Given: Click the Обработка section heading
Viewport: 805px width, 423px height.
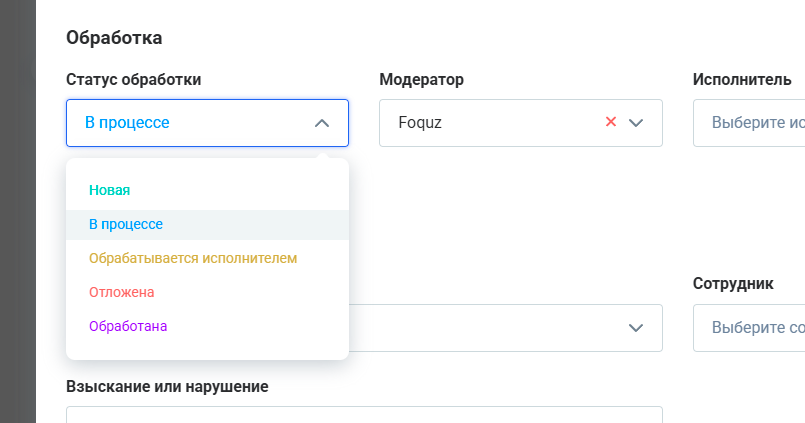Looking at the screenshot, I should click(x=114, y=38).
